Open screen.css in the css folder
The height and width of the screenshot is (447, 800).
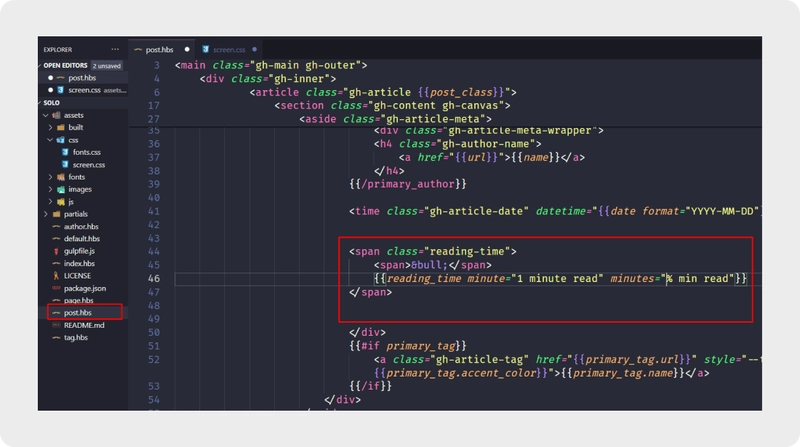point(89,165)
